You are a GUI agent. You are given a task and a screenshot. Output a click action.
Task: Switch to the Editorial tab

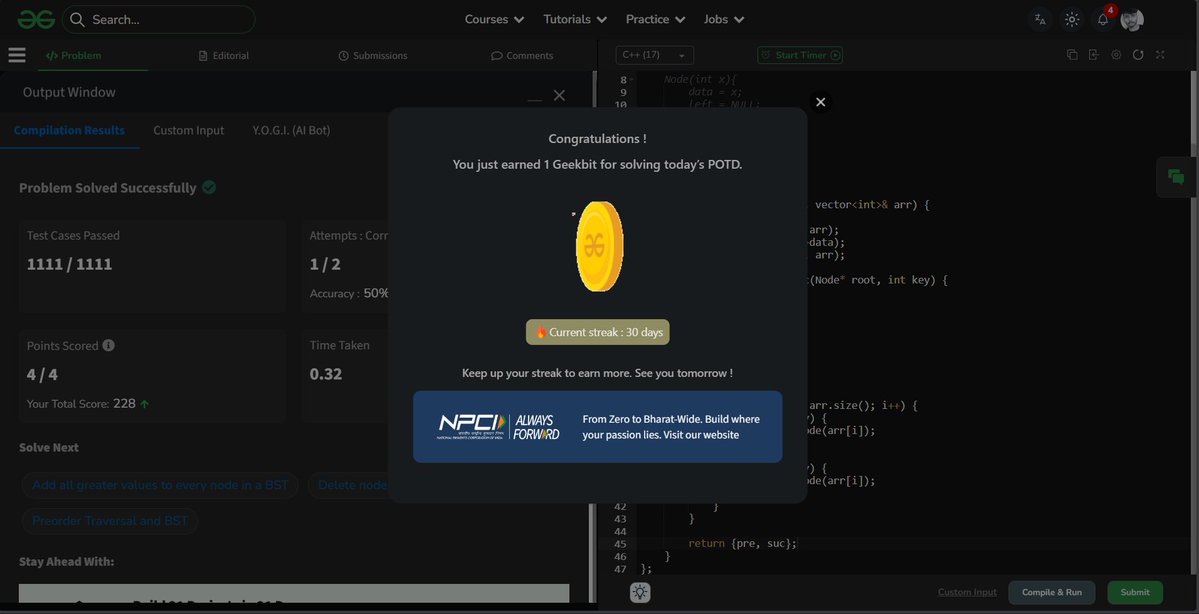[x=223, y=55]
